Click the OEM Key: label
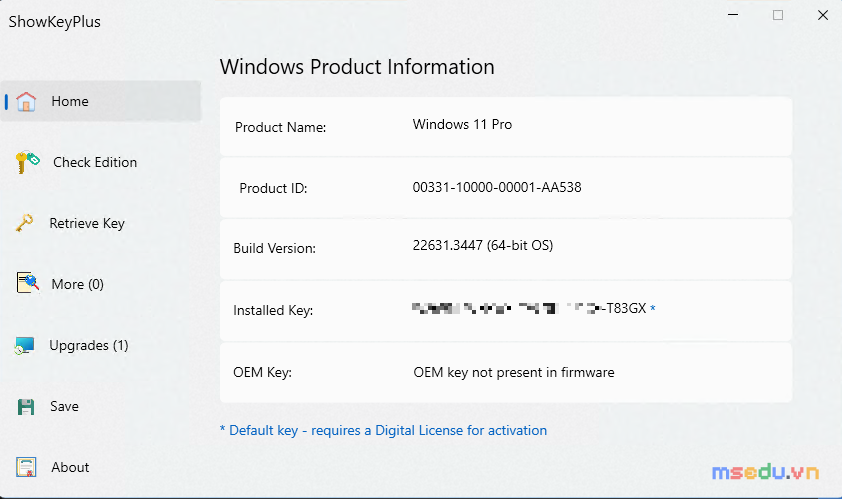Image resolution: width=842 pixels, height=499 pixels. click(262, 372)
